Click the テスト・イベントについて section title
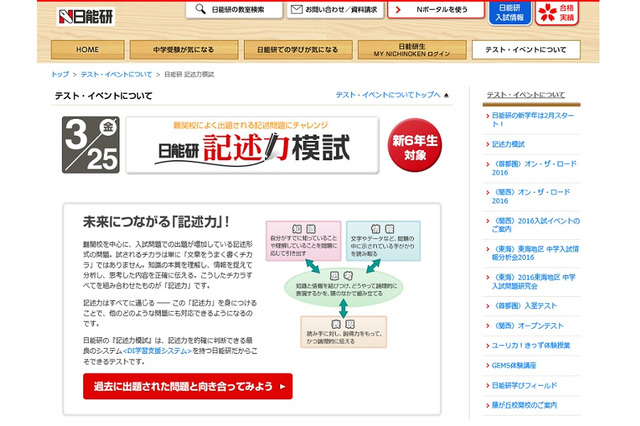 click(103, 96)
